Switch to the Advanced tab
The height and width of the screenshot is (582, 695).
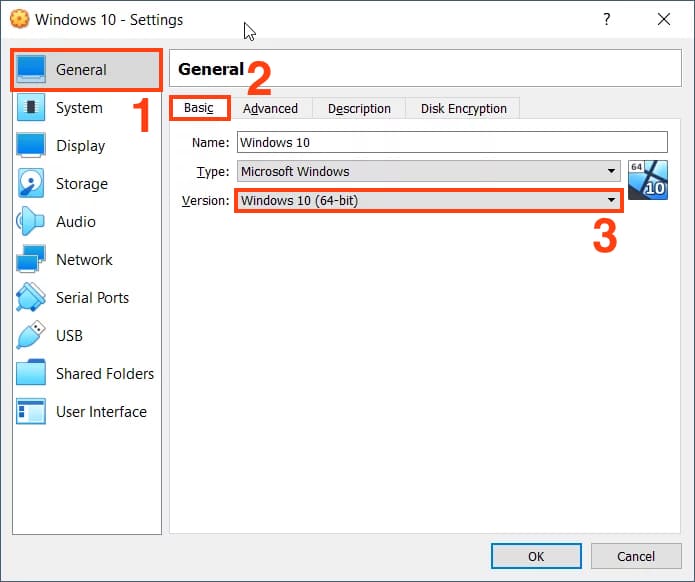(270, 109)
